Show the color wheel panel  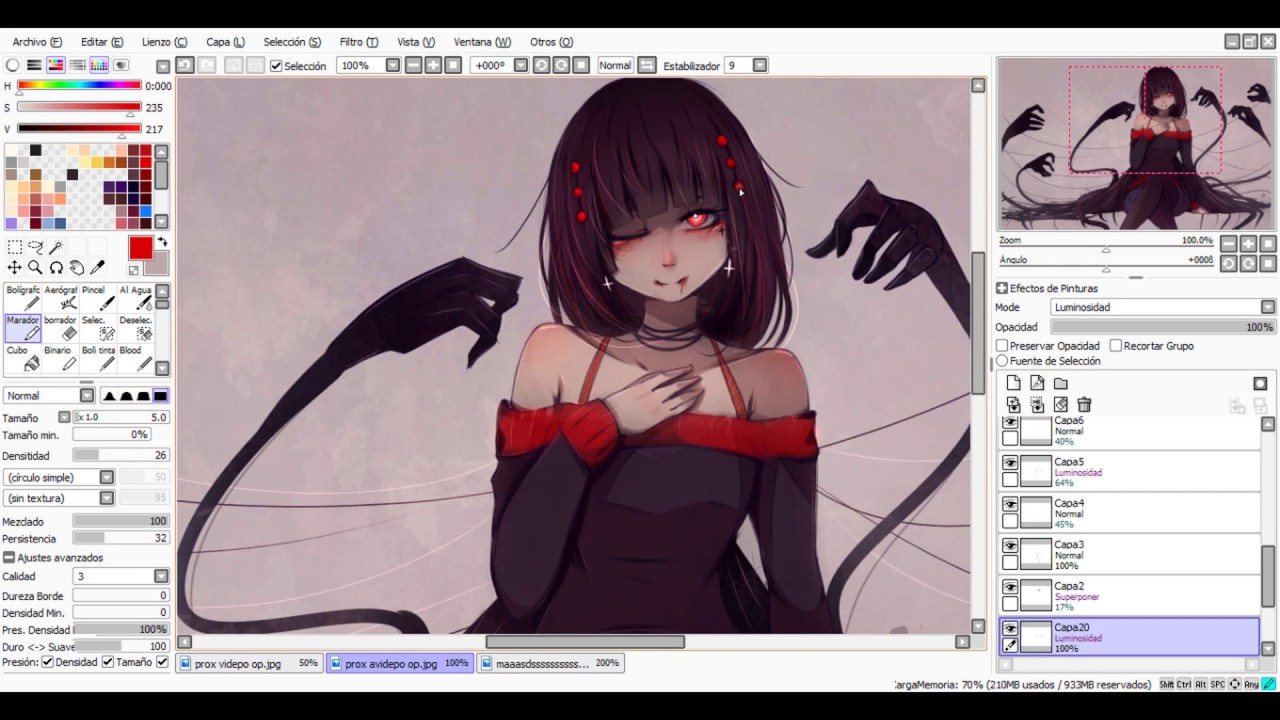[12, 65]
